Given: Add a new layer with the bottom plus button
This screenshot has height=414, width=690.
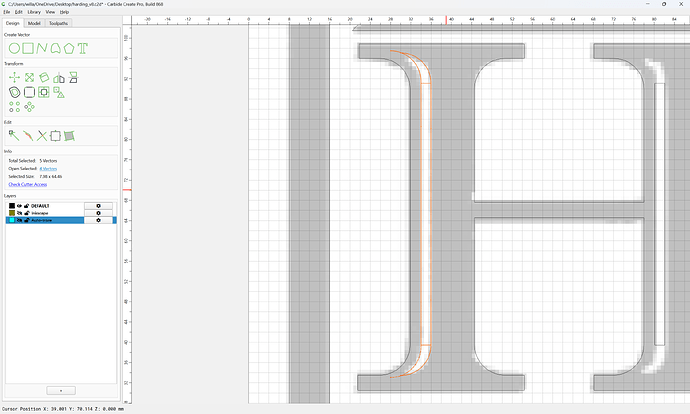Looking at the screenshot, I should point(61,391).
